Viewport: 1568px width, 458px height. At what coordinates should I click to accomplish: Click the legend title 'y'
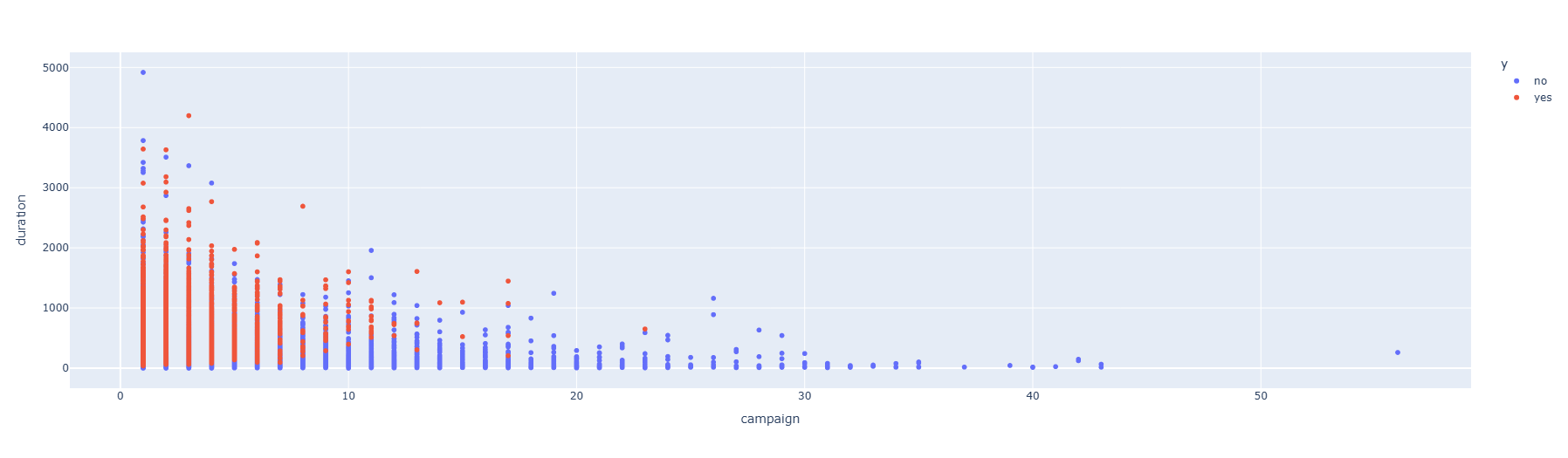(x=1503, y=64)
